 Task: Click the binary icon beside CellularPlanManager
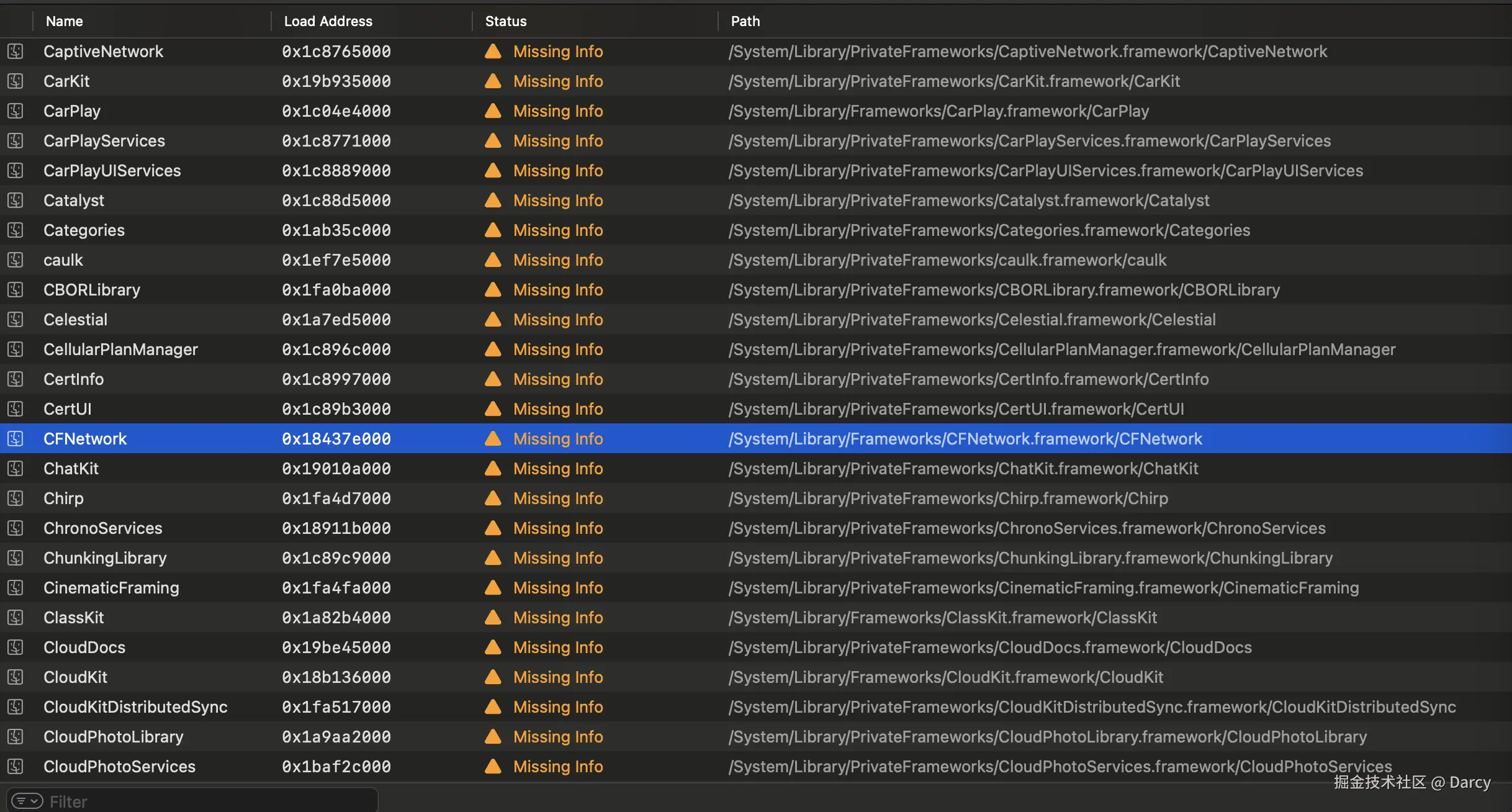coord(16,349)
